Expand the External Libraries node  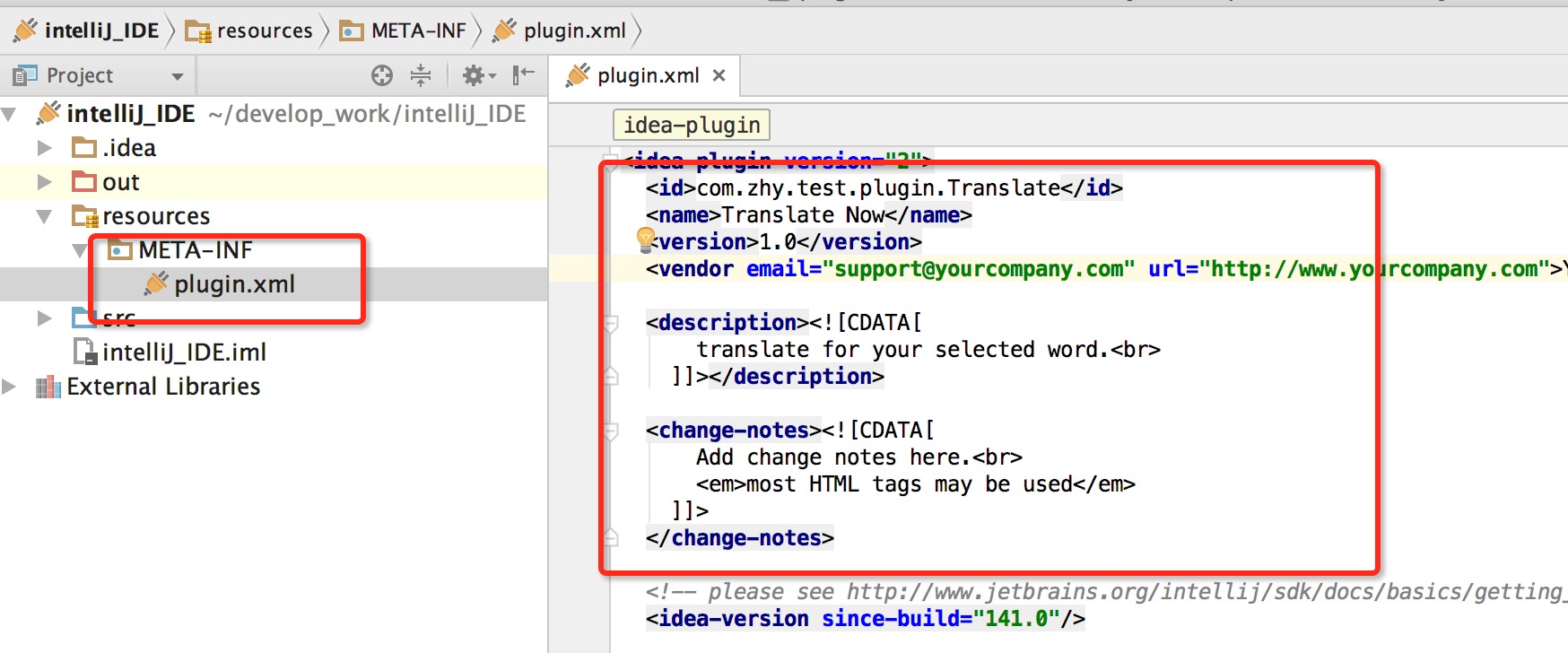coord(10,387)
